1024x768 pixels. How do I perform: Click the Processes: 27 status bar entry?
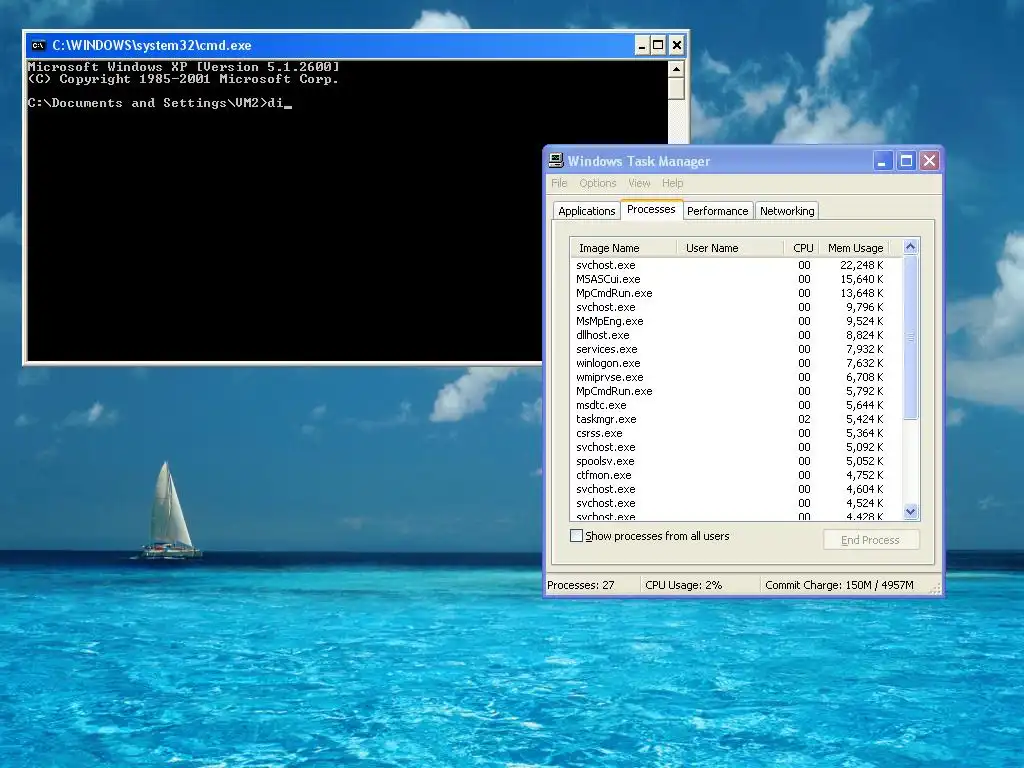tap(591, 585)
